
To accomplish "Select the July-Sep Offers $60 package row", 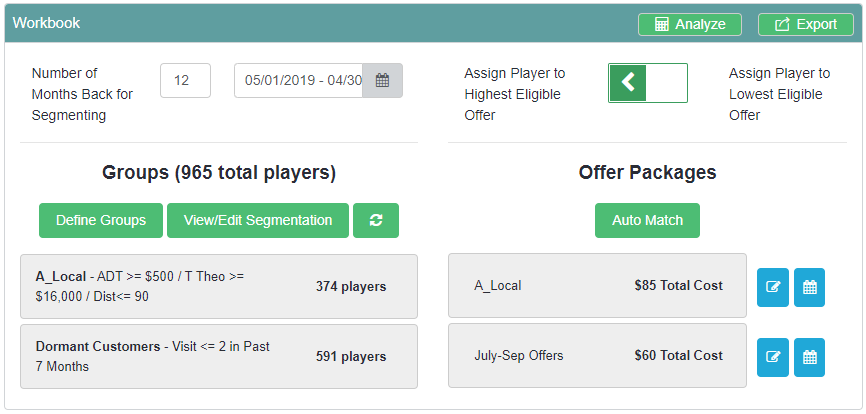I will point(597,356).
